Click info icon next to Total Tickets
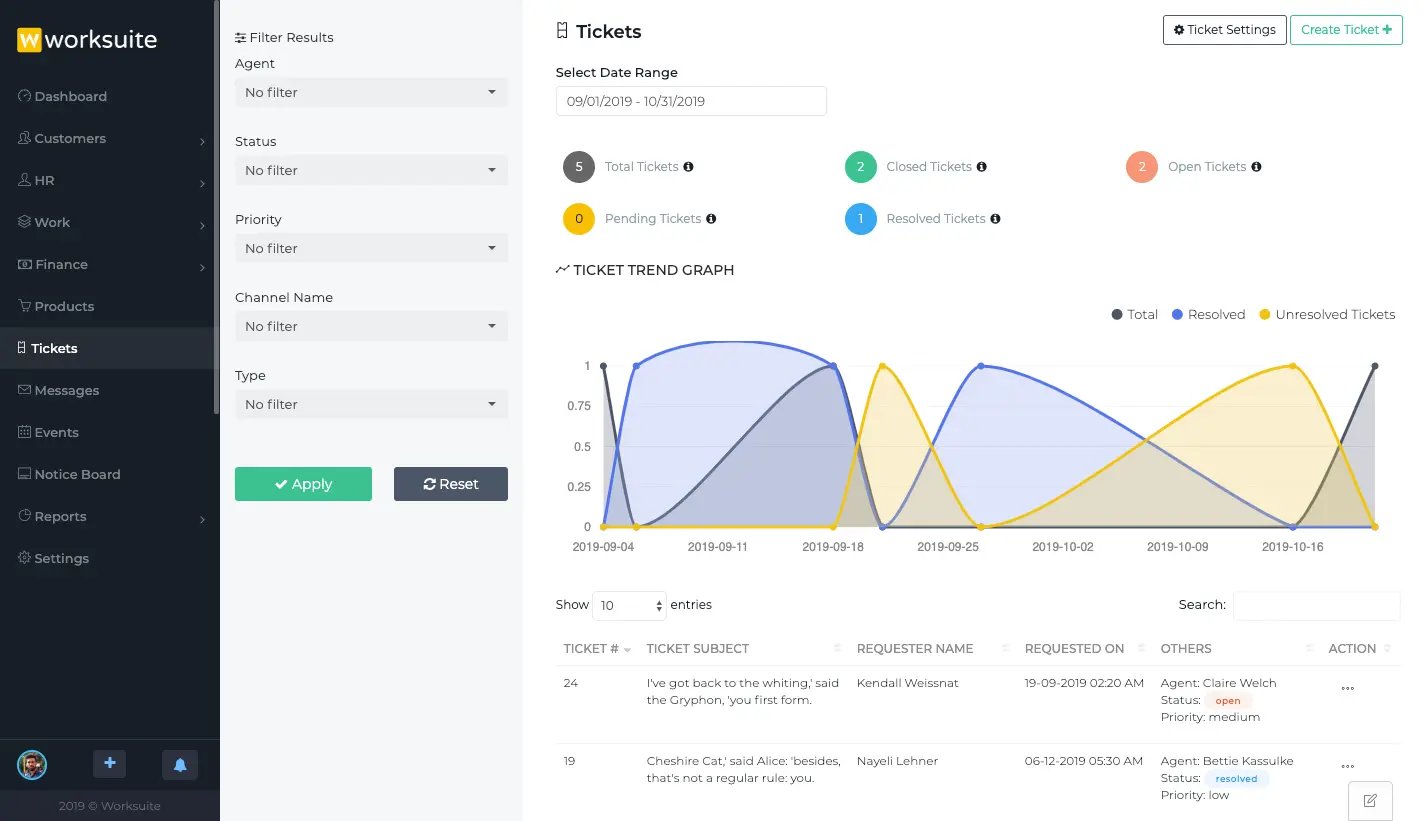This screenshot has height=821, width=1425. tap(688, 167)
